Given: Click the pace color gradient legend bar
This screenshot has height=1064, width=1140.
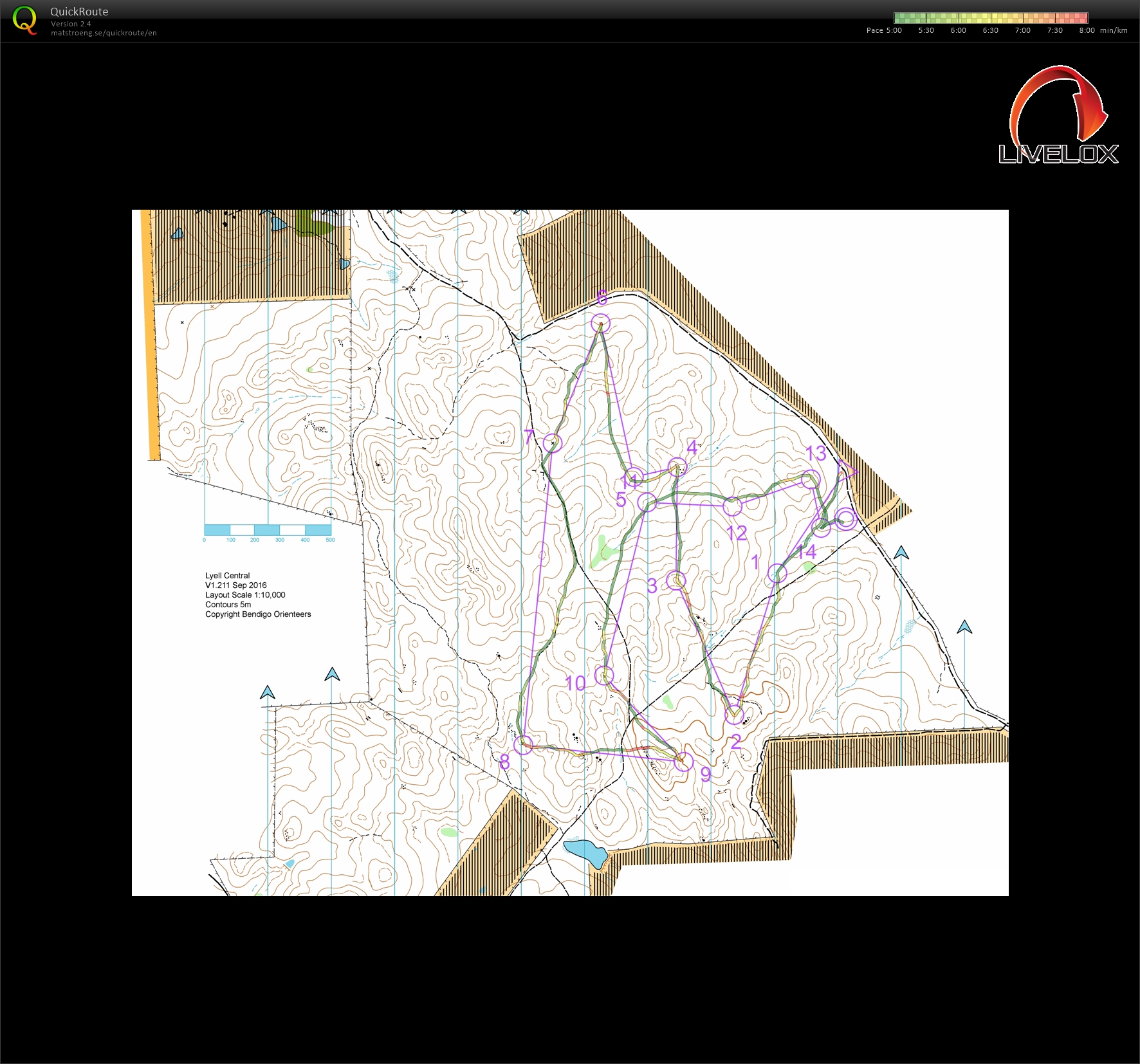Looking at the screenshot, I should pyautogui.click(x=990, y=18).
